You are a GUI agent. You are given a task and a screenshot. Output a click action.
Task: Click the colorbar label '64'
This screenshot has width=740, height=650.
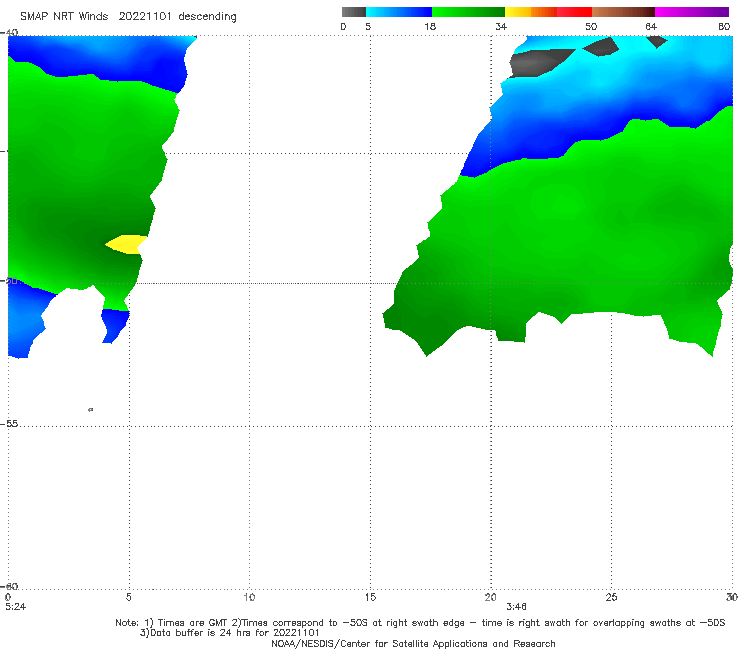point(651,26)
